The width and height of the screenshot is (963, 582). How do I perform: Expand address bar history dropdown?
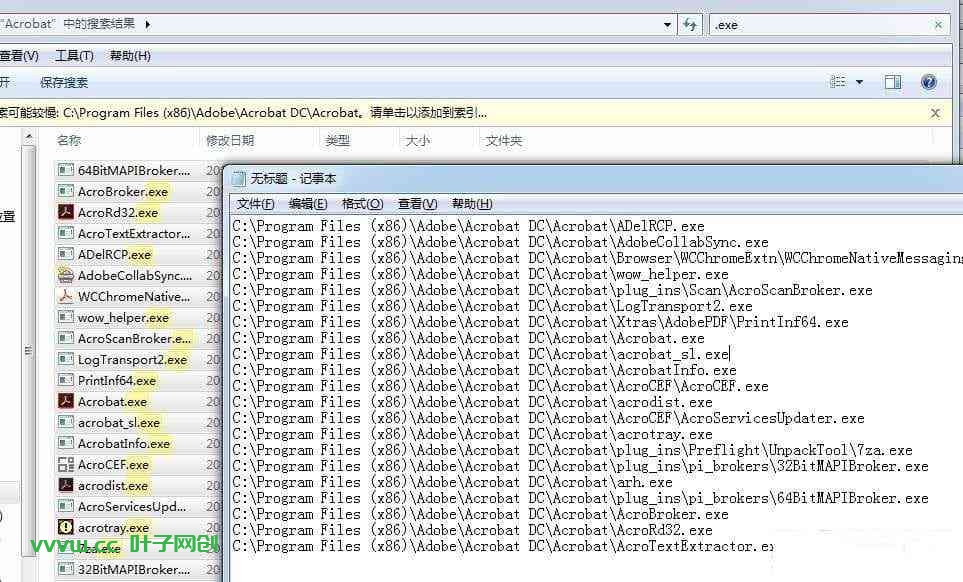[x=667, y=25]
